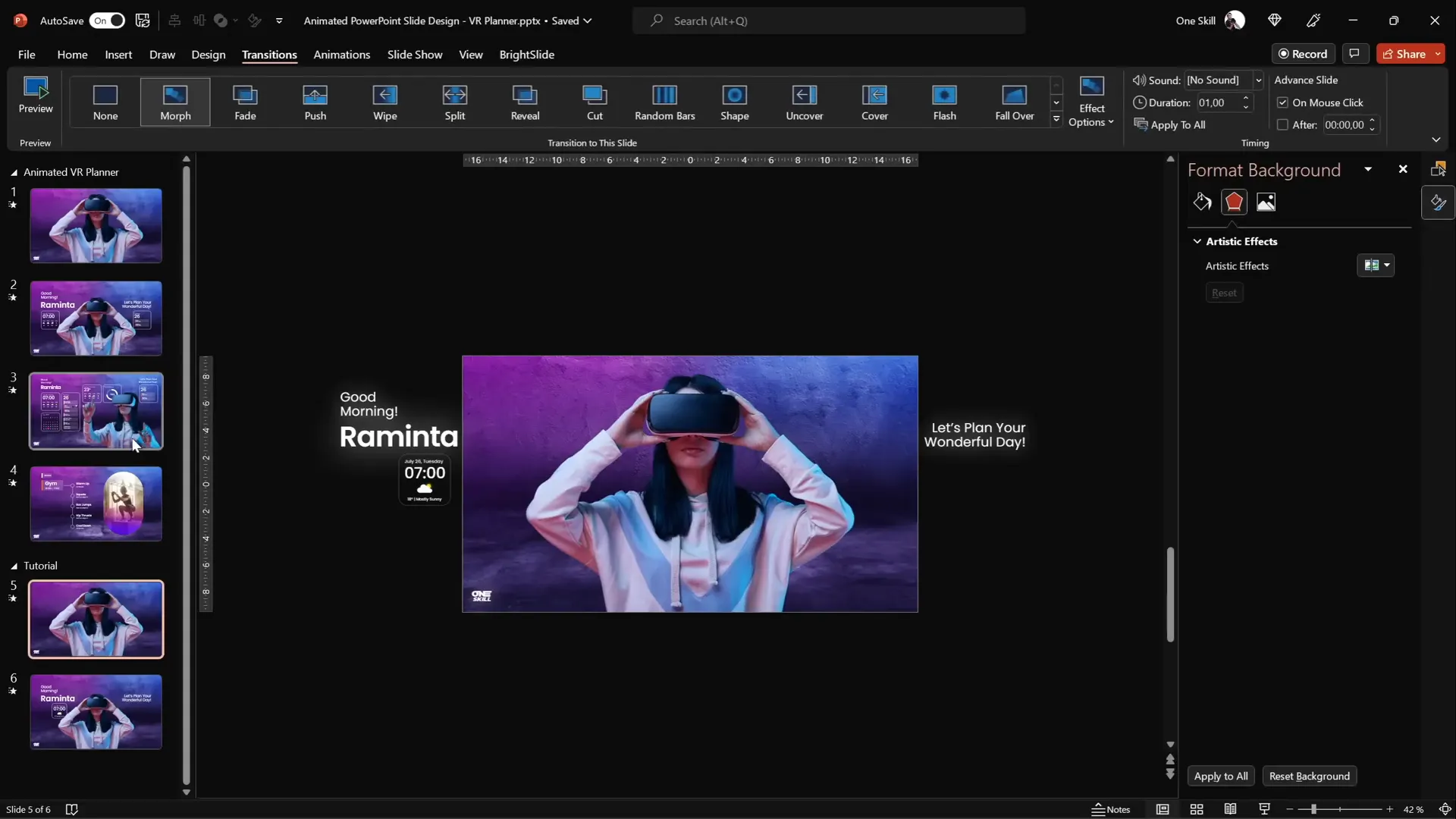Click zoom in plus button

pos(1389,809)
